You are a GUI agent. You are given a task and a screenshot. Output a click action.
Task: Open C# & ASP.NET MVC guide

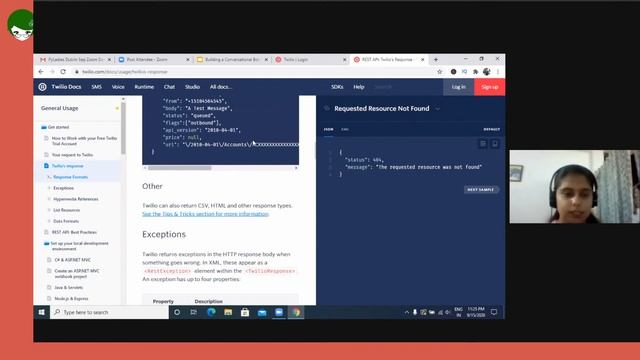pyautogui.click(x=72, y=260)
